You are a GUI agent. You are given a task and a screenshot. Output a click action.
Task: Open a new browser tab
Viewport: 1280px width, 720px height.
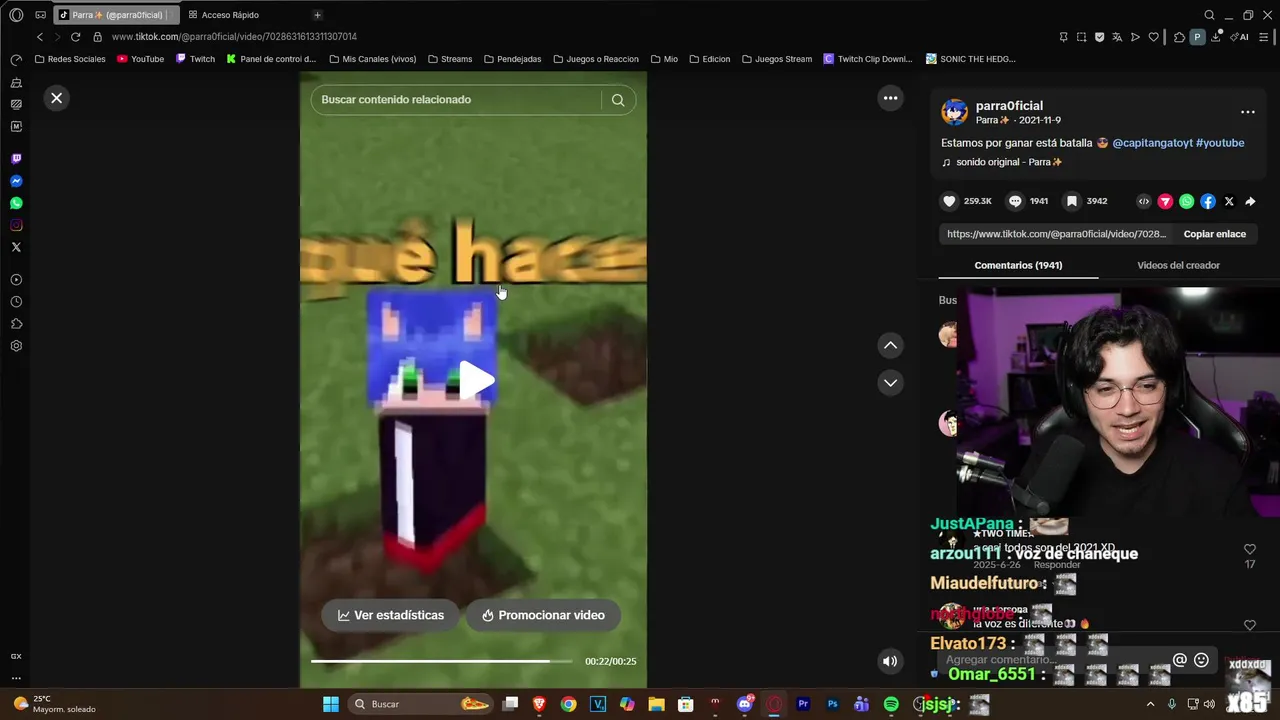tap(317, 15)
